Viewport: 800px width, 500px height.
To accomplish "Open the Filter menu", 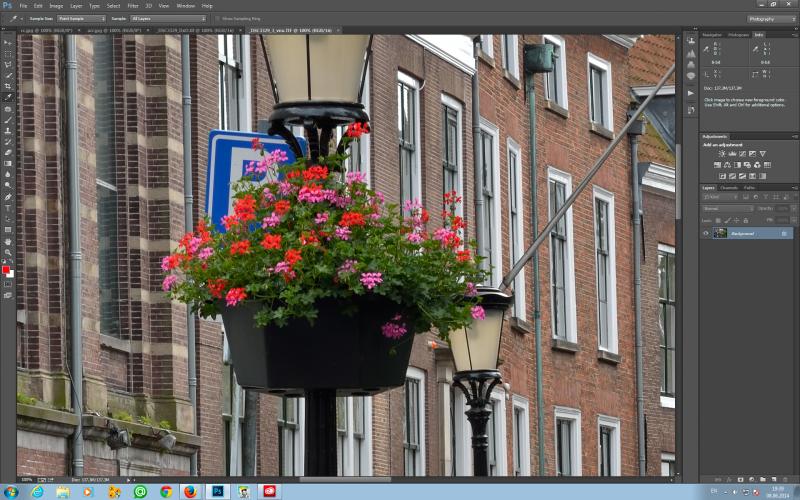I will click(133, 6).
